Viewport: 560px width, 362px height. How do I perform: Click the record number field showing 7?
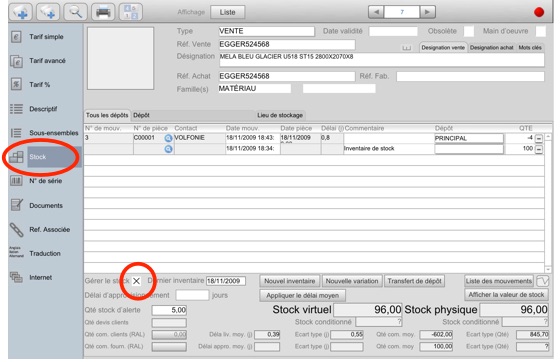click(x=402, y=12)
